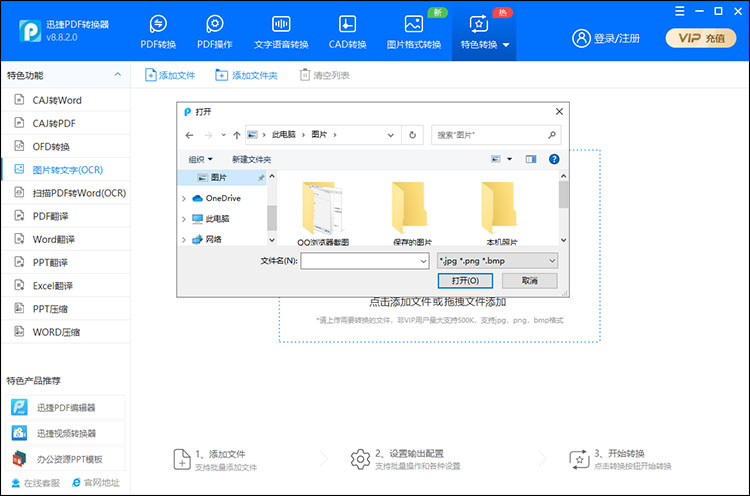Image resolution: width=750 pixels, height=496 pixels.
Task: Collapse the 特色功能 section
Action: click(x=118, y=75)
